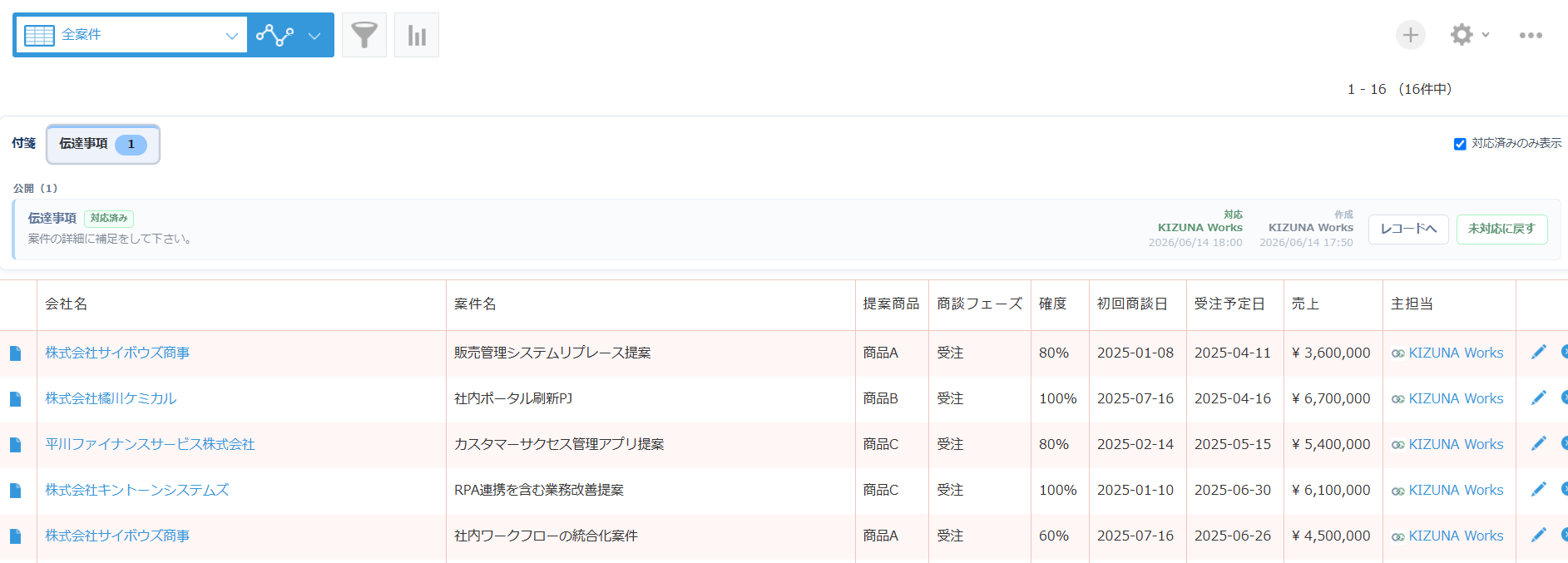
Task: Click KIZUNA Works link in ¥ 6,100,000 row
Action: point(1456,490)
